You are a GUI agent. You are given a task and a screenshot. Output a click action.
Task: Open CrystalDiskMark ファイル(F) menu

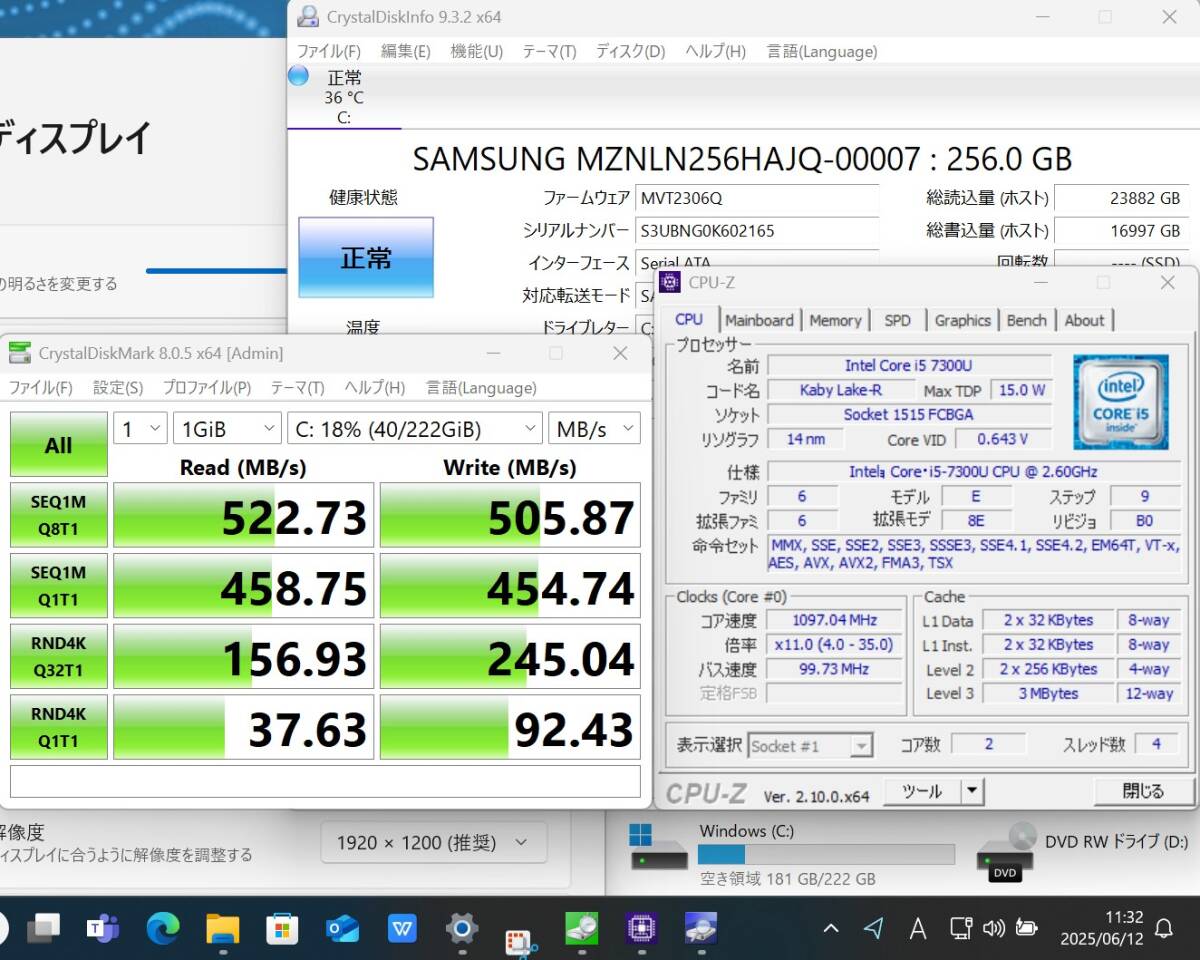[41, 388]
